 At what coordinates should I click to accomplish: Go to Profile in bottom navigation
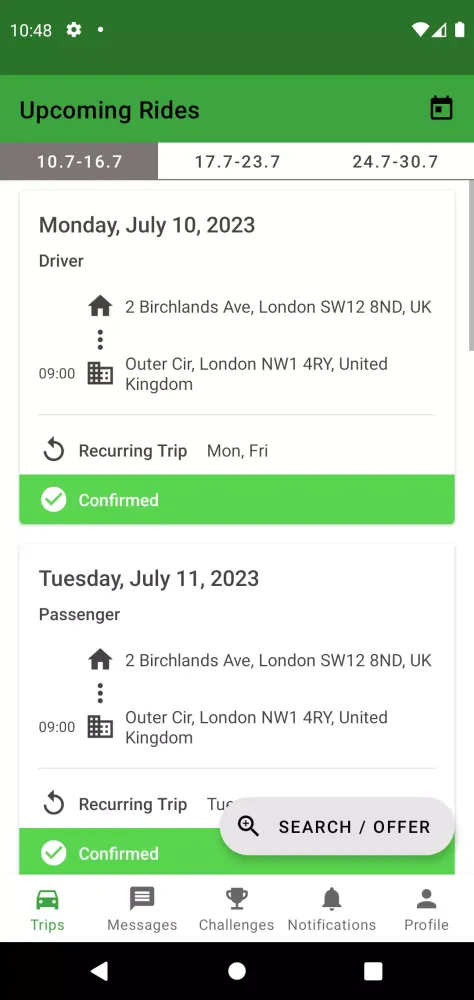426,909
